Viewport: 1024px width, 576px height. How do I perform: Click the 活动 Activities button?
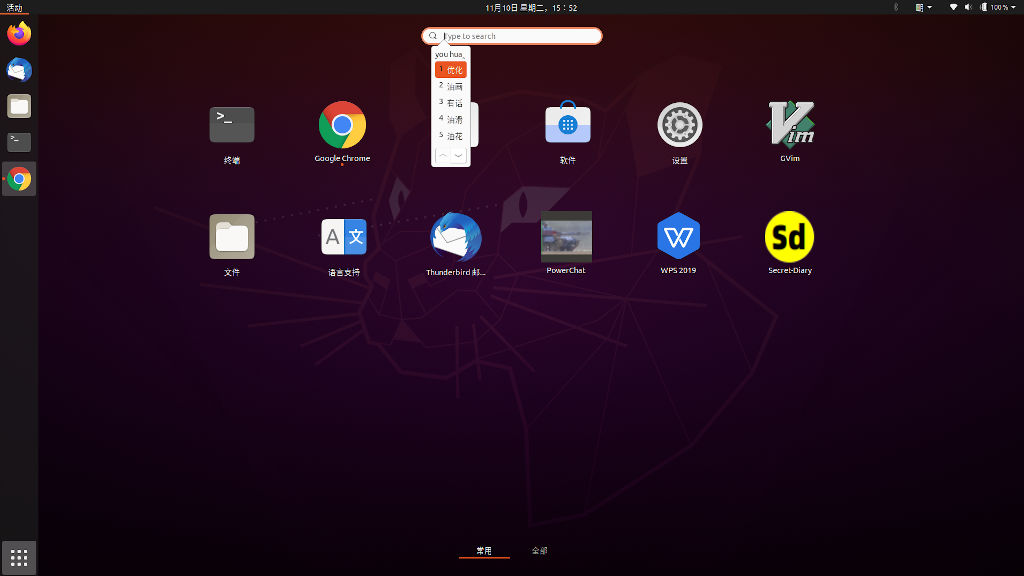point(14,7)
